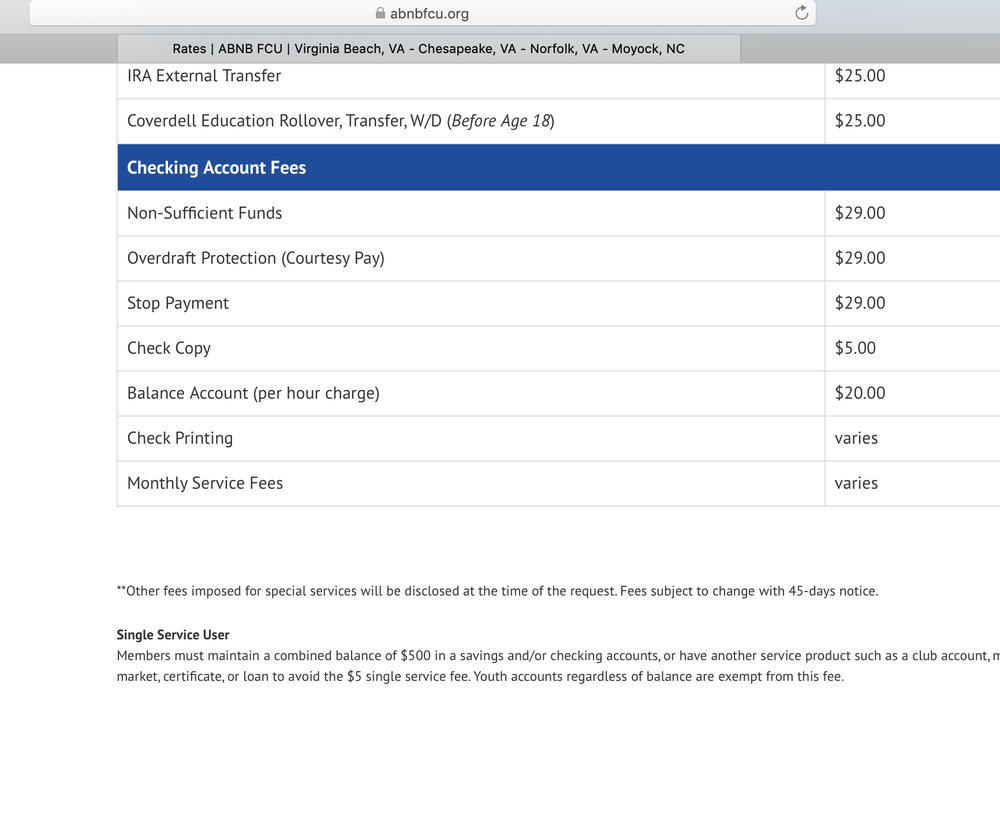Click the Overdraft Protection (Courtesy Pay) label
The width and height of the screenshot is (1000, 839).
tap(255, 258)
